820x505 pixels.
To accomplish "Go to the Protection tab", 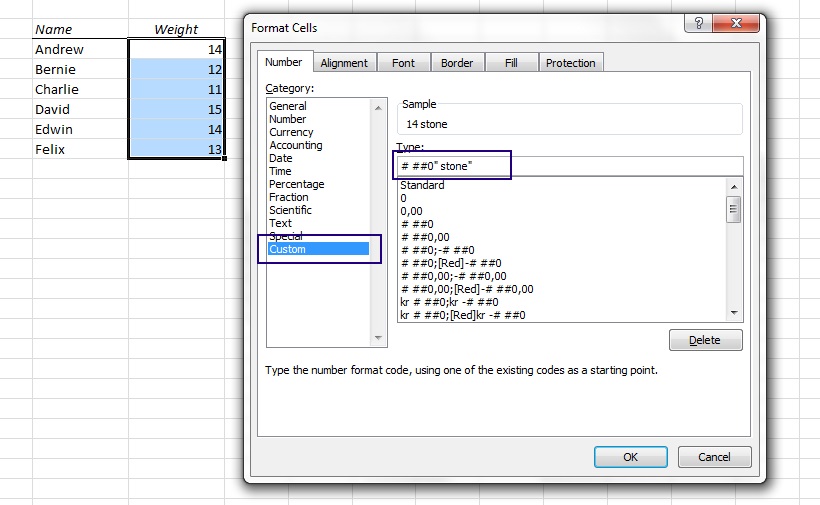I will tap(571, 63).
